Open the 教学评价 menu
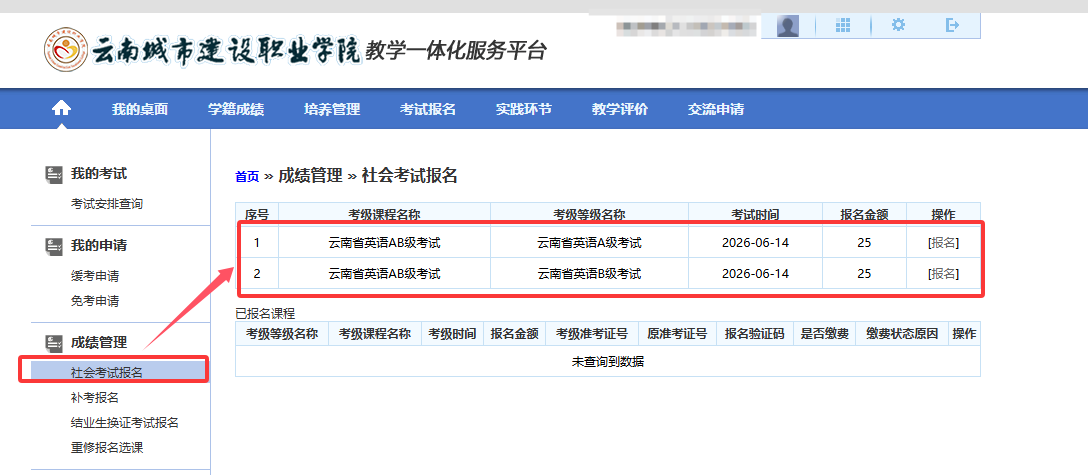Screen dimensions: 1088x475 (620, 110)
